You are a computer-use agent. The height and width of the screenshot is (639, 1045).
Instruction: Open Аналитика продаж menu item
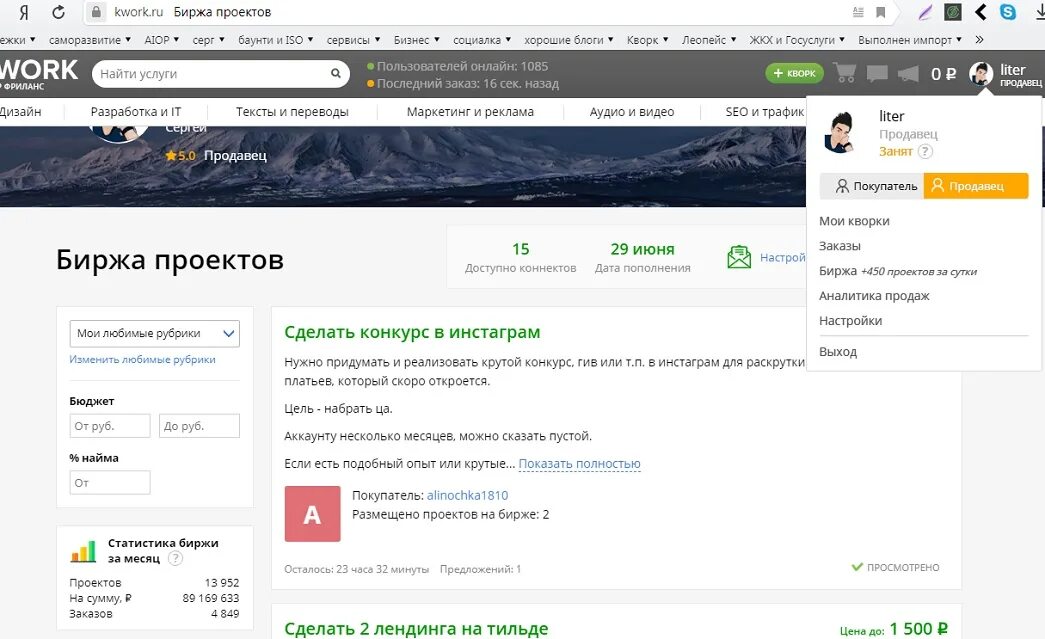[x=874, y=296]
